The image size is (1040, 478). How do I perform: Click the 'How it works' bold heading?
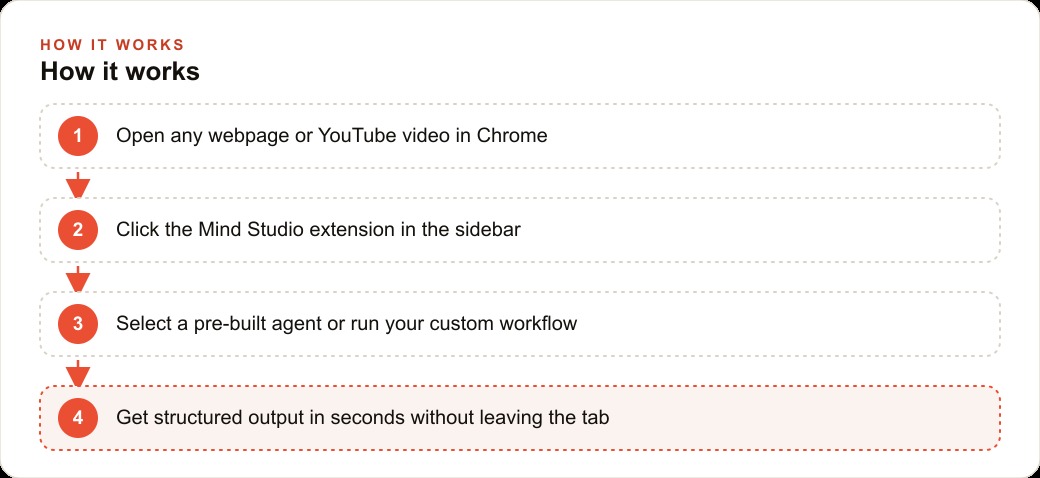[120, 72]
